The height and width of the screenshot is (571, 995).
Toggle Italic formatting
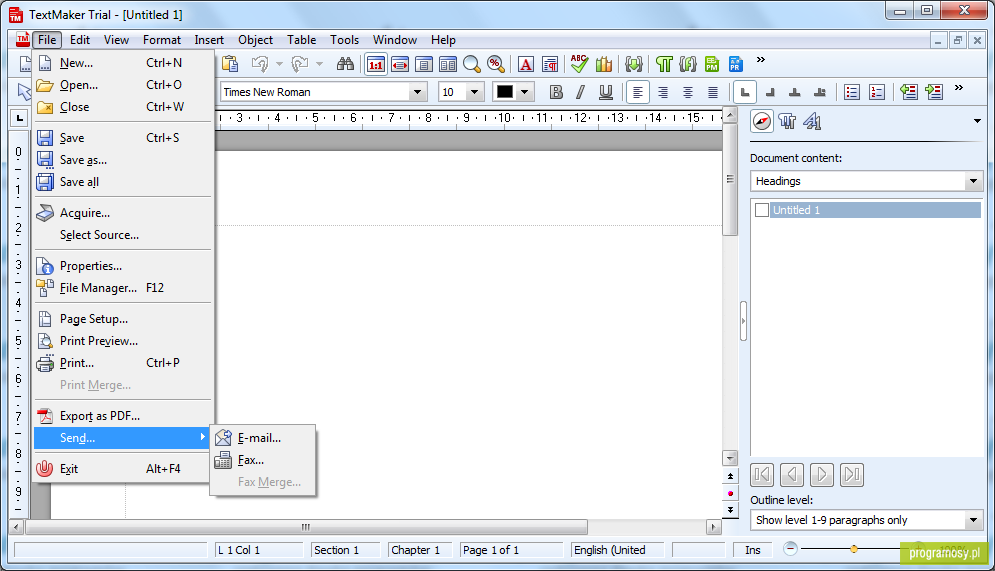click(x=580, y=93)
